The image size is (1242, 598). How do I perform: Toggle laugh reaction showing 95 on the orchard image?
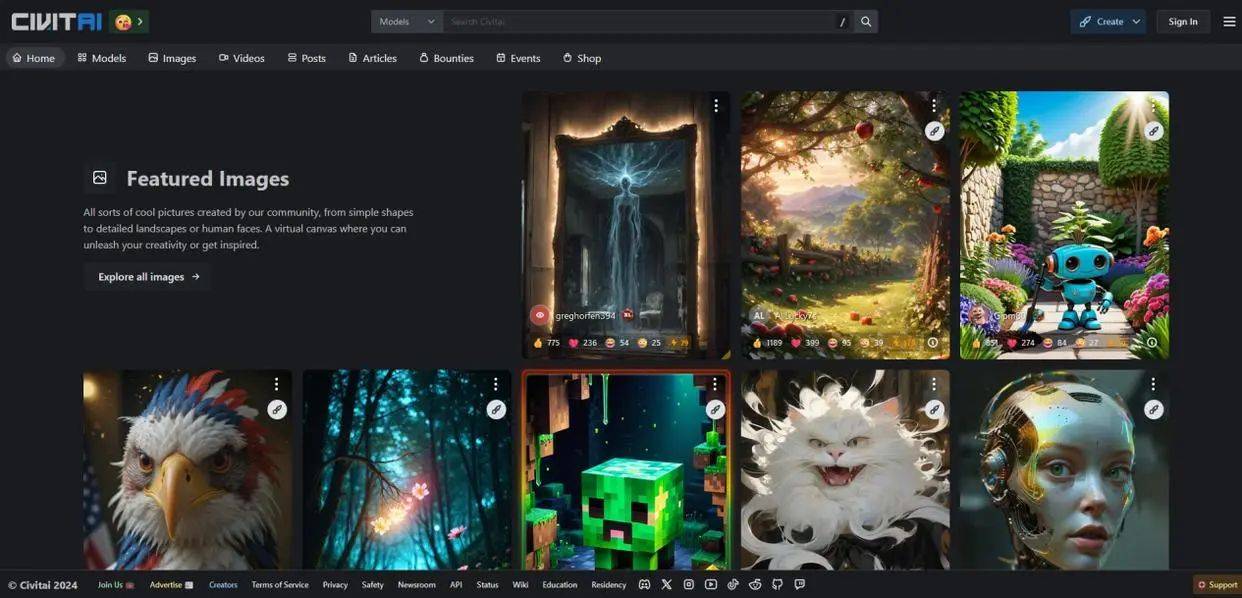(841, 342)
